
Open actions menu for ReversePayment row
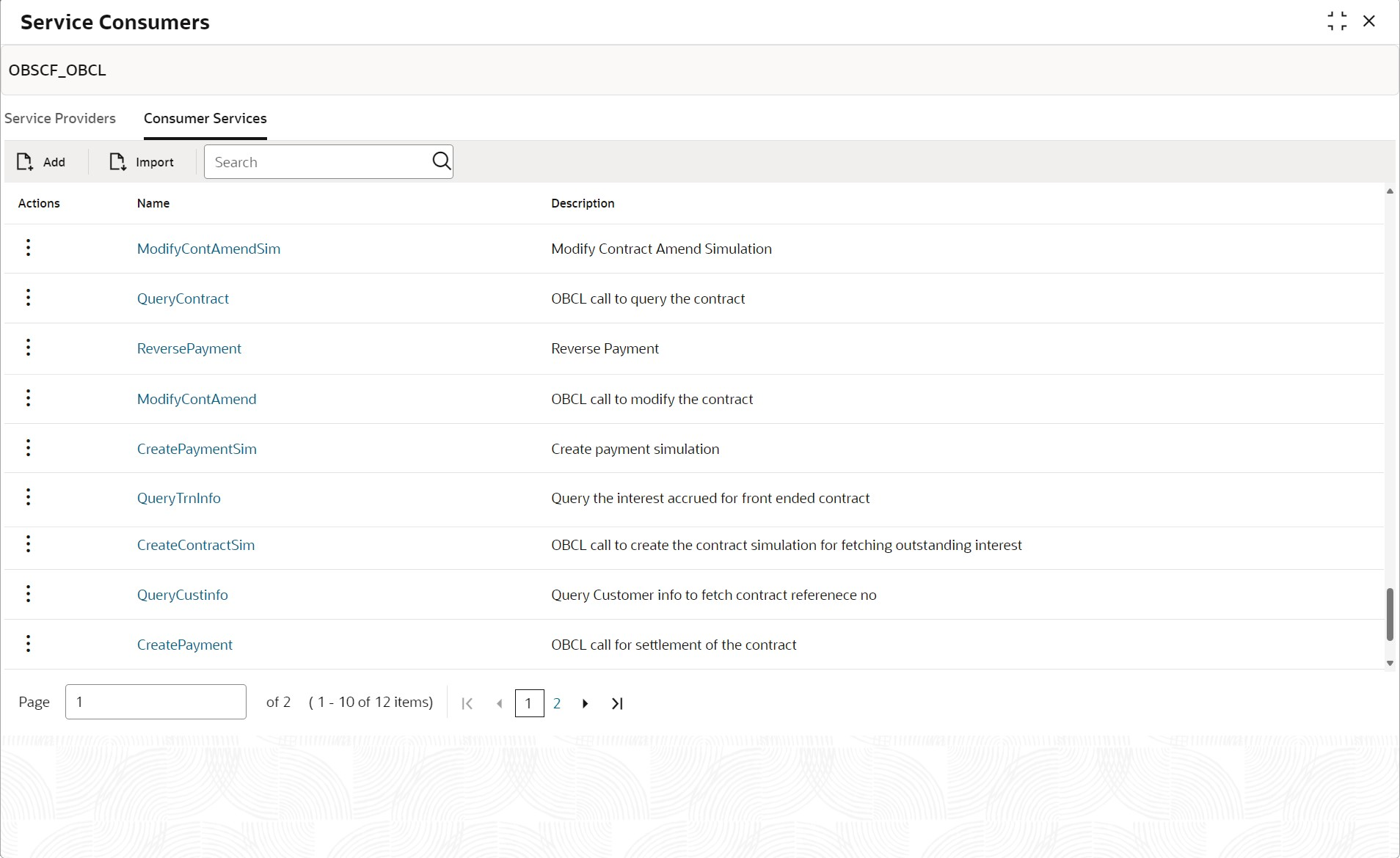point(28,348)
